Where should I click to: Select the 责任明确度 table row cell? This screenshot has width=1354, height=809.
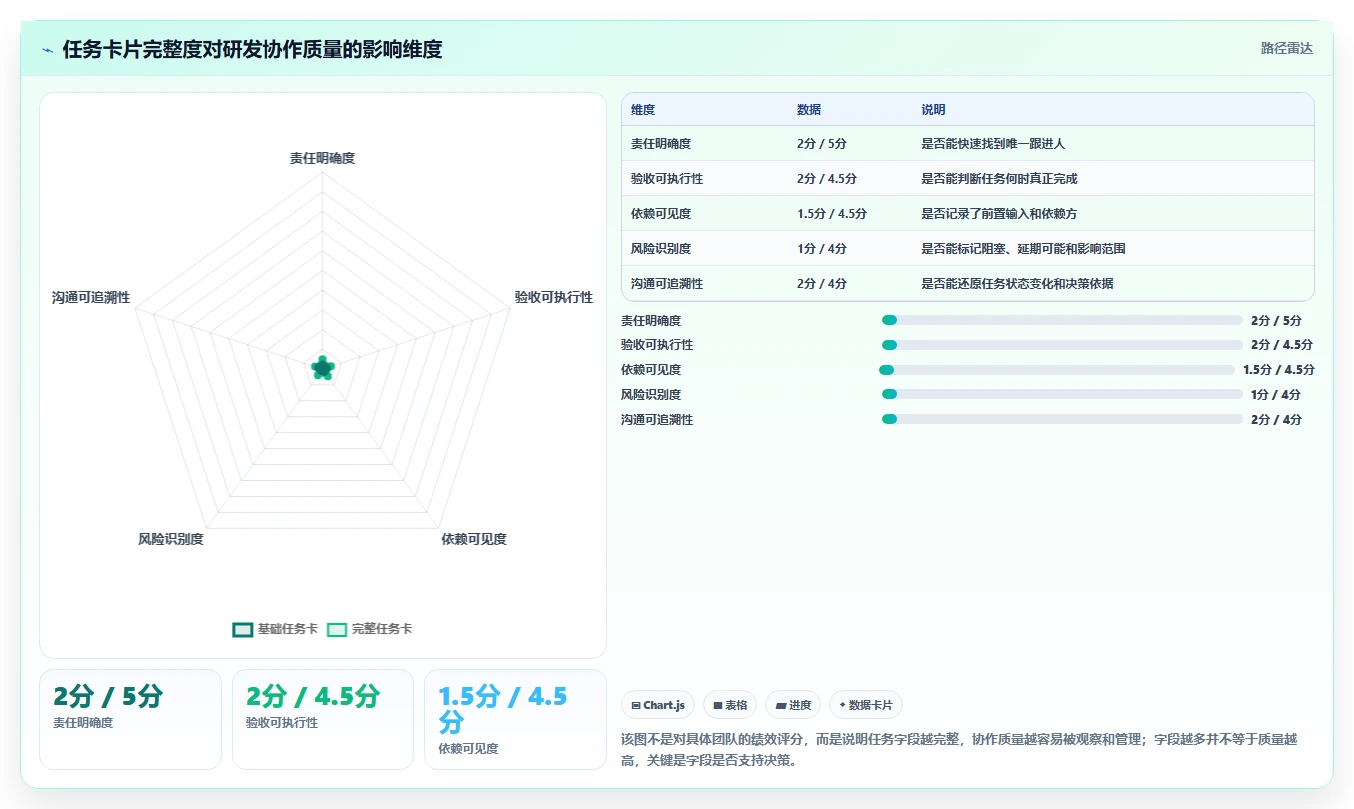pos(661,144)
